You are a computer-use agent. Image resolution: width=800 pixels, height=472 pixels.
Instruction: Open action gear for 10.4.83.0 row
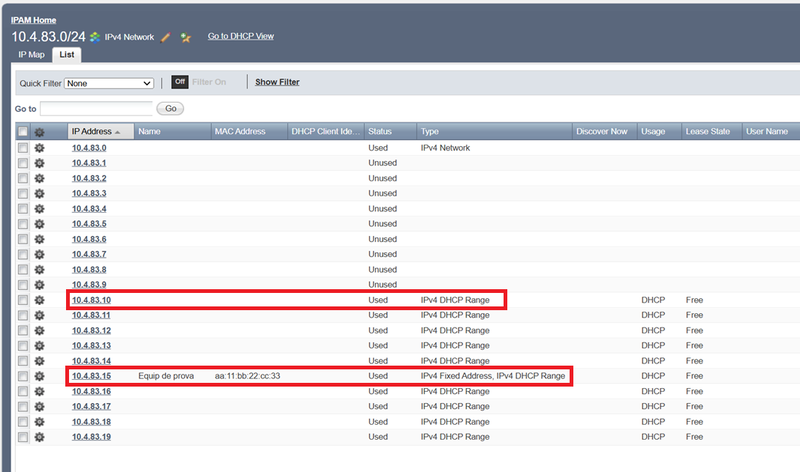40,148
